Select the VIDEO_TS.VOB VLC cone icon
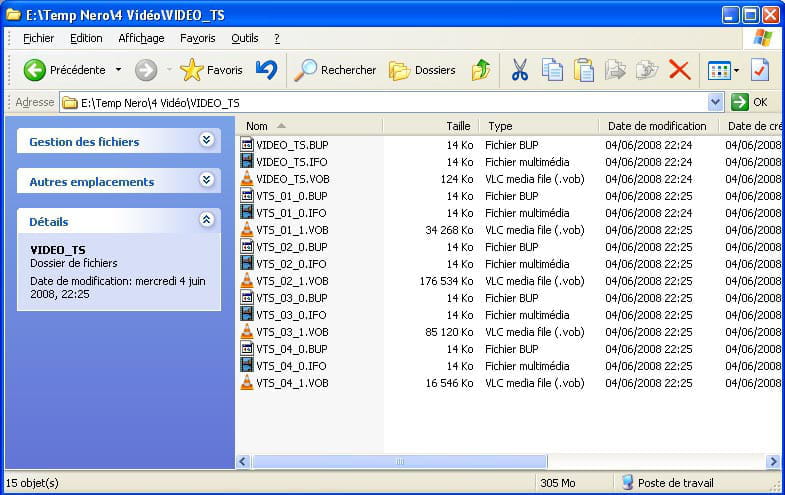 pyautogui.click(x=247, y=179)
